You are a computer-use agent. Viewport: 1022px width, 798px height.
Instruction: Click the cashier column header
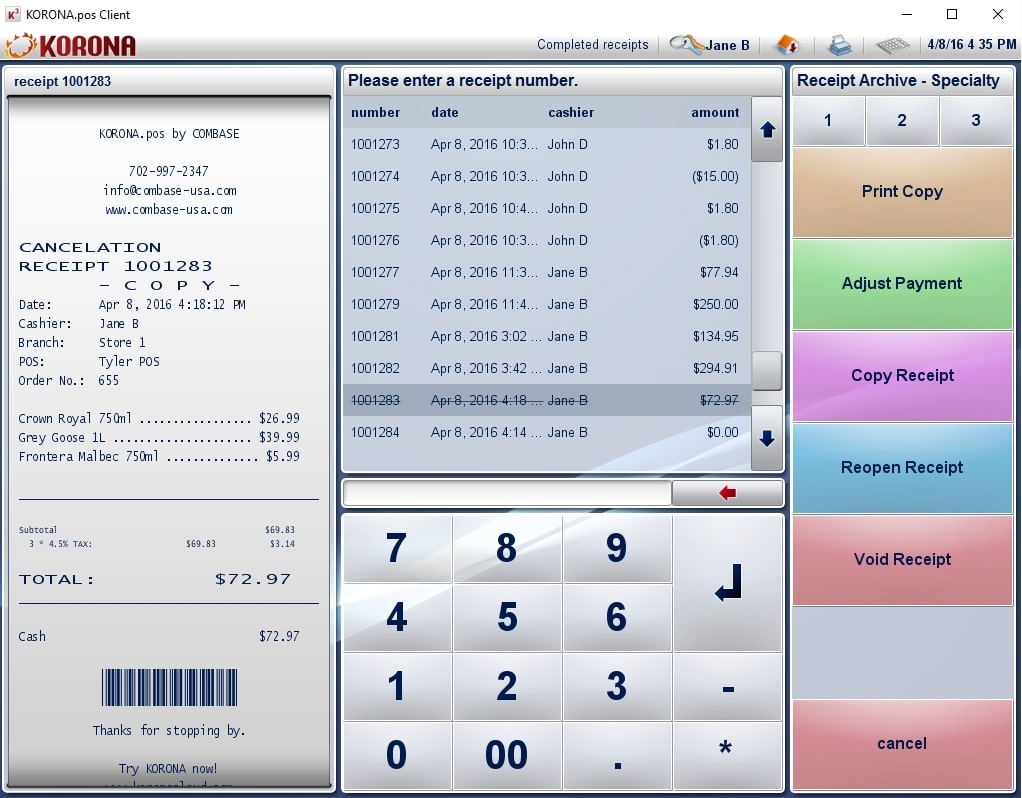(571, 112)
